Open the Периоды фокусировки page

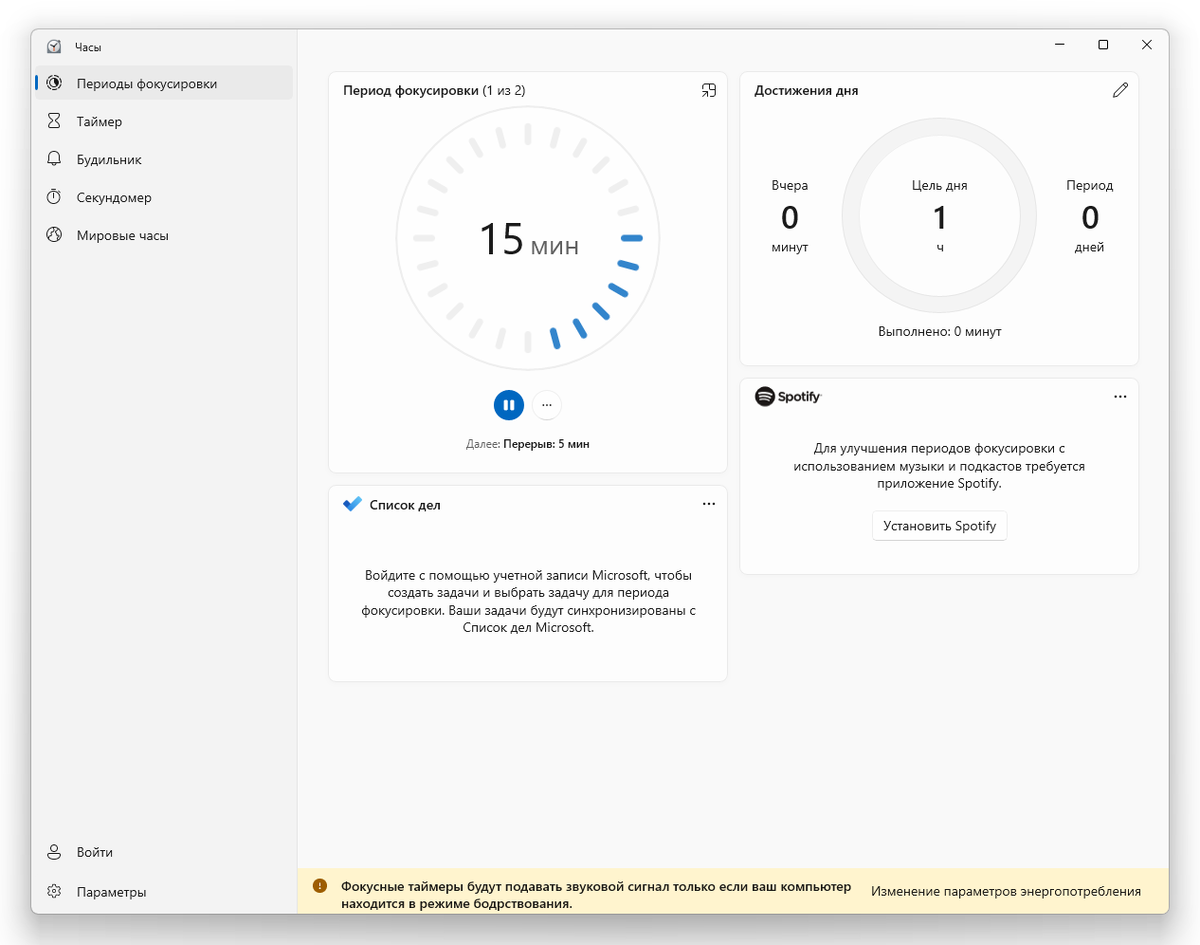(x=164, y=84)
